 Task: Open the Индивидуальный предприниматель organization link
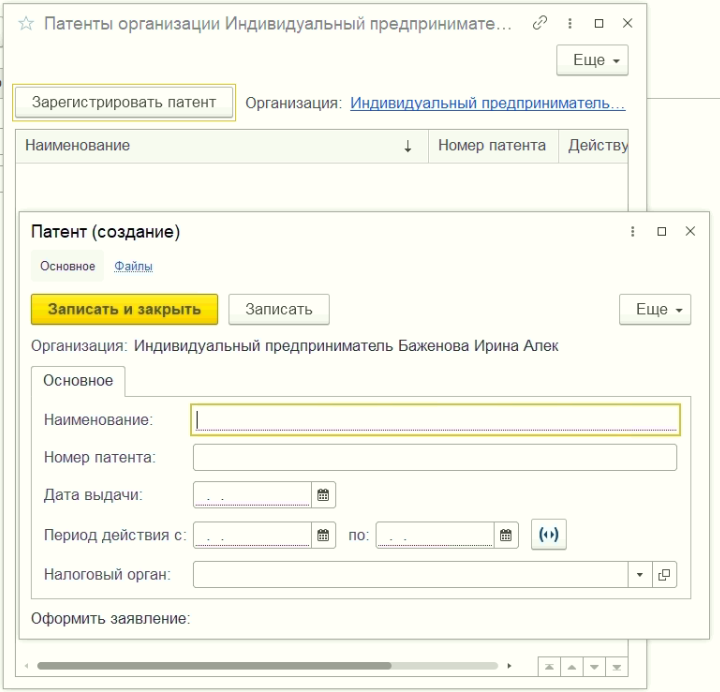tap(488, 103)
